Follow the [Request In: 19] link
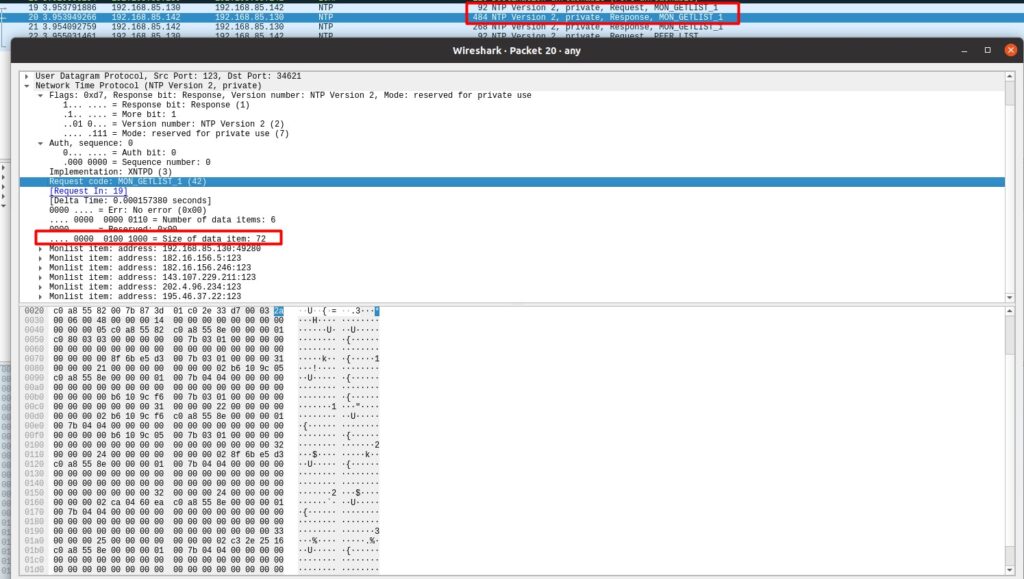1024x579 pixels. pyautogui.click(x=88, y=191)
